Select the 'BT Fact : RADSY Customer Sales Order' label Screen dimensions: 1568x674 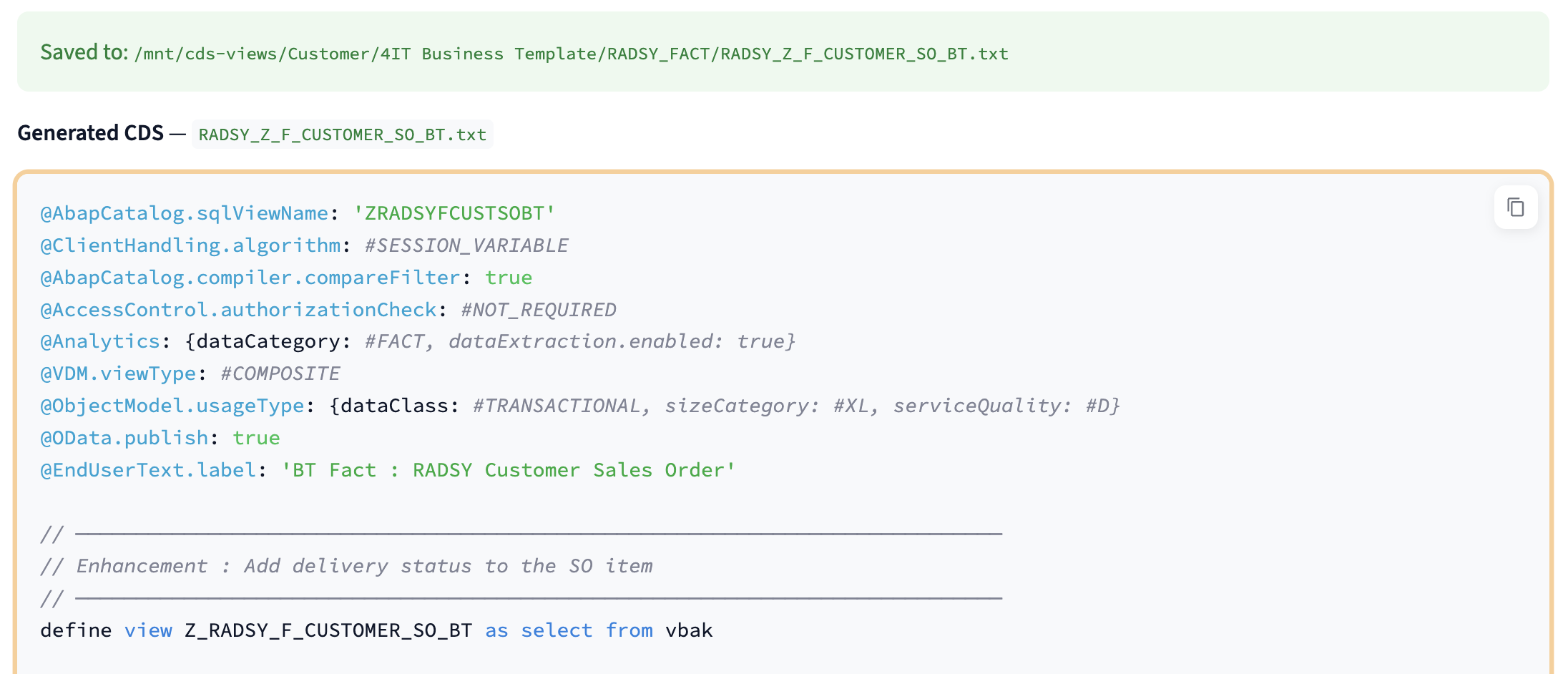pos(508,469)
